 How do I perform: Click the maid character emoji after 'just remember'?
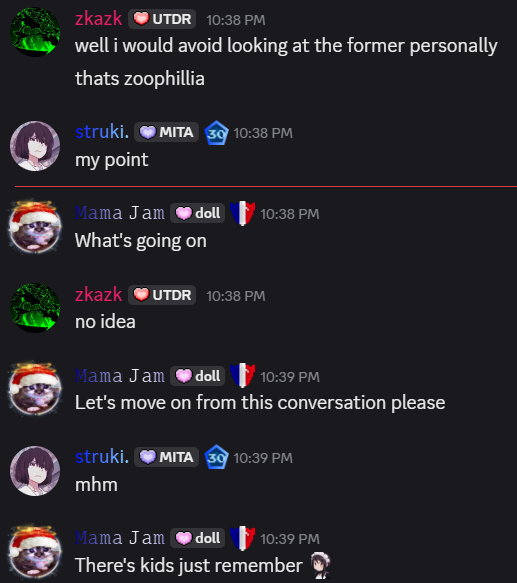pyautogui.click(x=320, y=565)
